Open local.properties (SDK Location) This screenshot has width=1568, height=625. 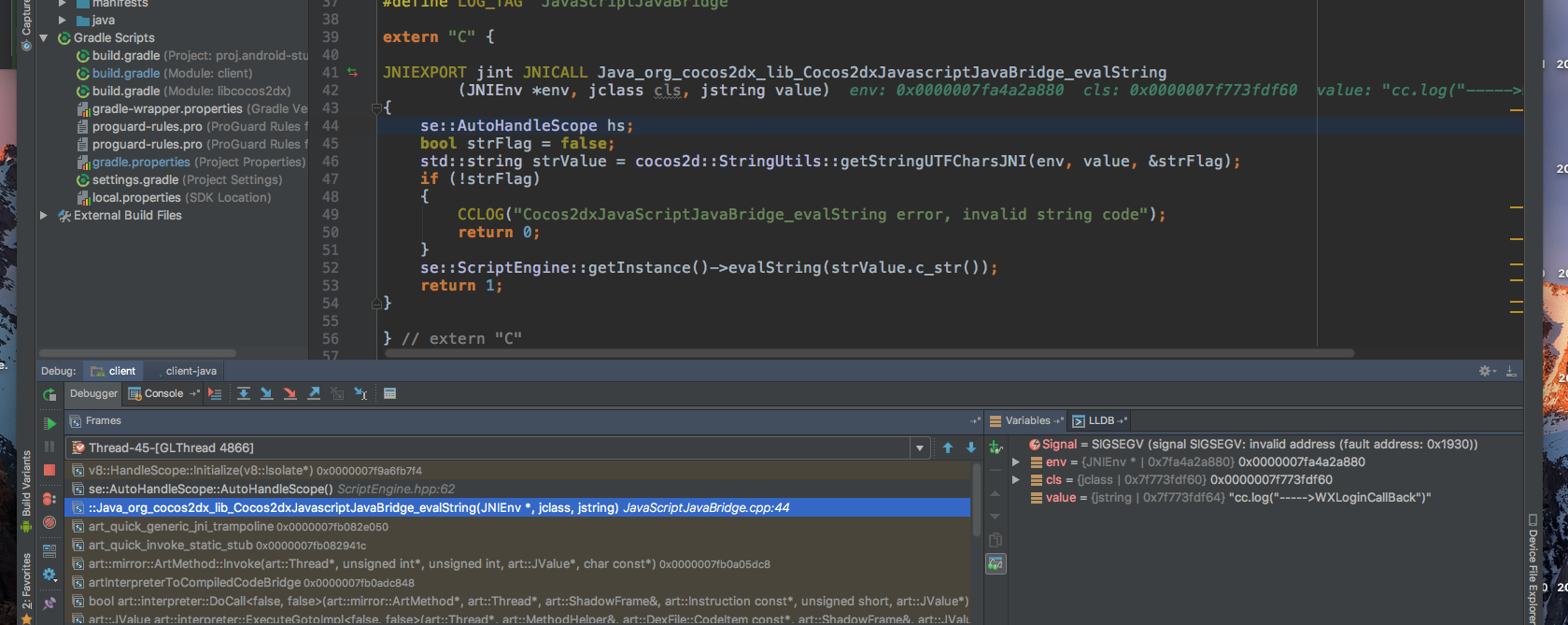[x=174, y=197]
